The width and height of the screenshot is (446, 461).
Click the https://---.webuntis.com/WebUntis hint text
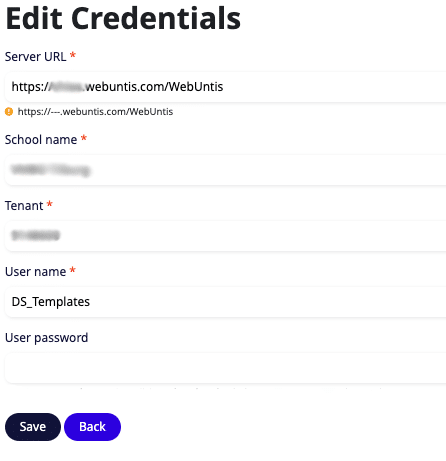[x=95, y=112]
